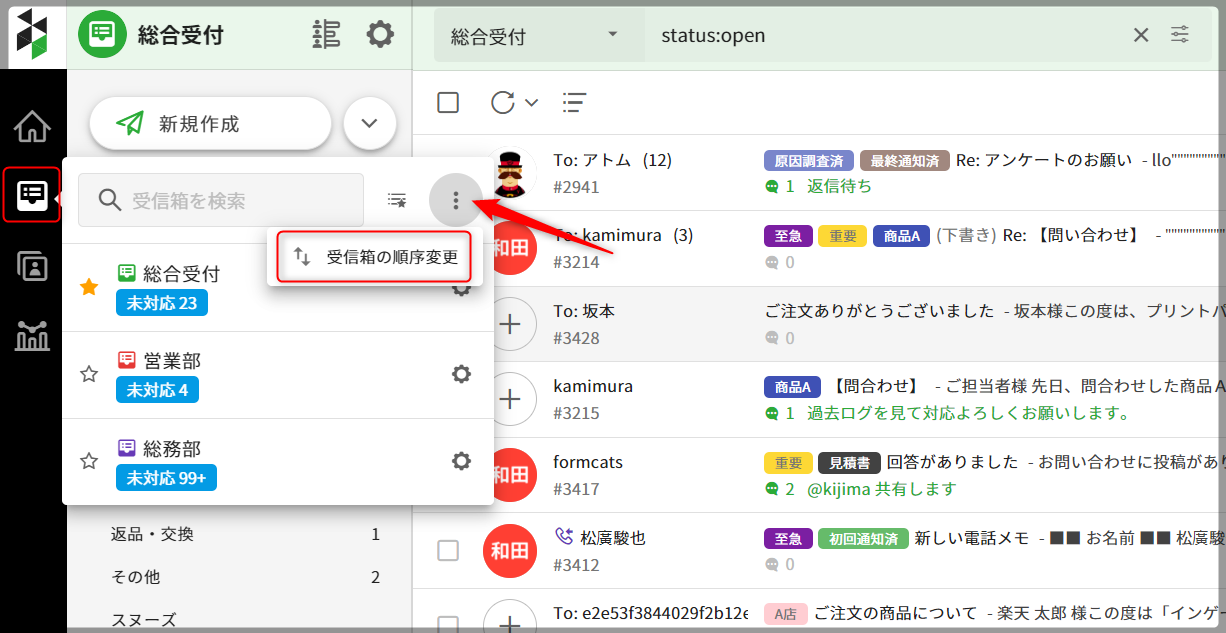Star the 営業部 inbox as favorite
This screenshot has height=633, width=1226.
[x=89, y=374]
